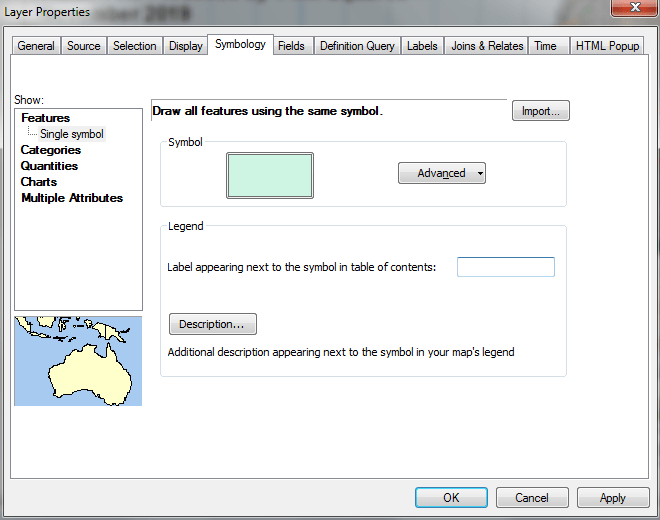Select Quantities in the Show list
660x520 pixels.
click(49, 166)
